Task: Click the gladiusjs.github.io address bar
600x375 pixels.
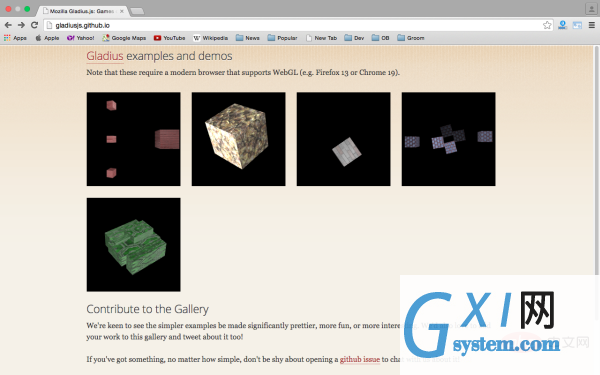Action: [x=298, y=25]
